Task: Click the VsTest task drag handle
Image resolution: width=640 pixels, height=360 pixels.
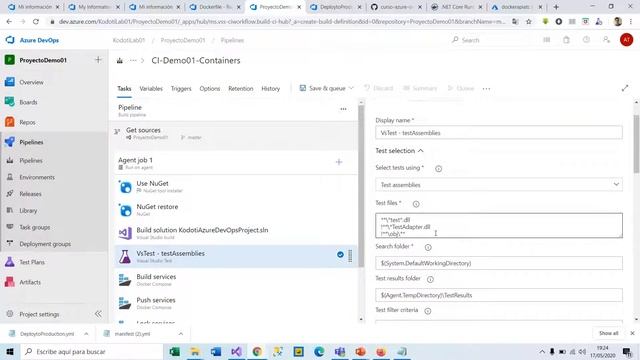Action: click(350, 256)
